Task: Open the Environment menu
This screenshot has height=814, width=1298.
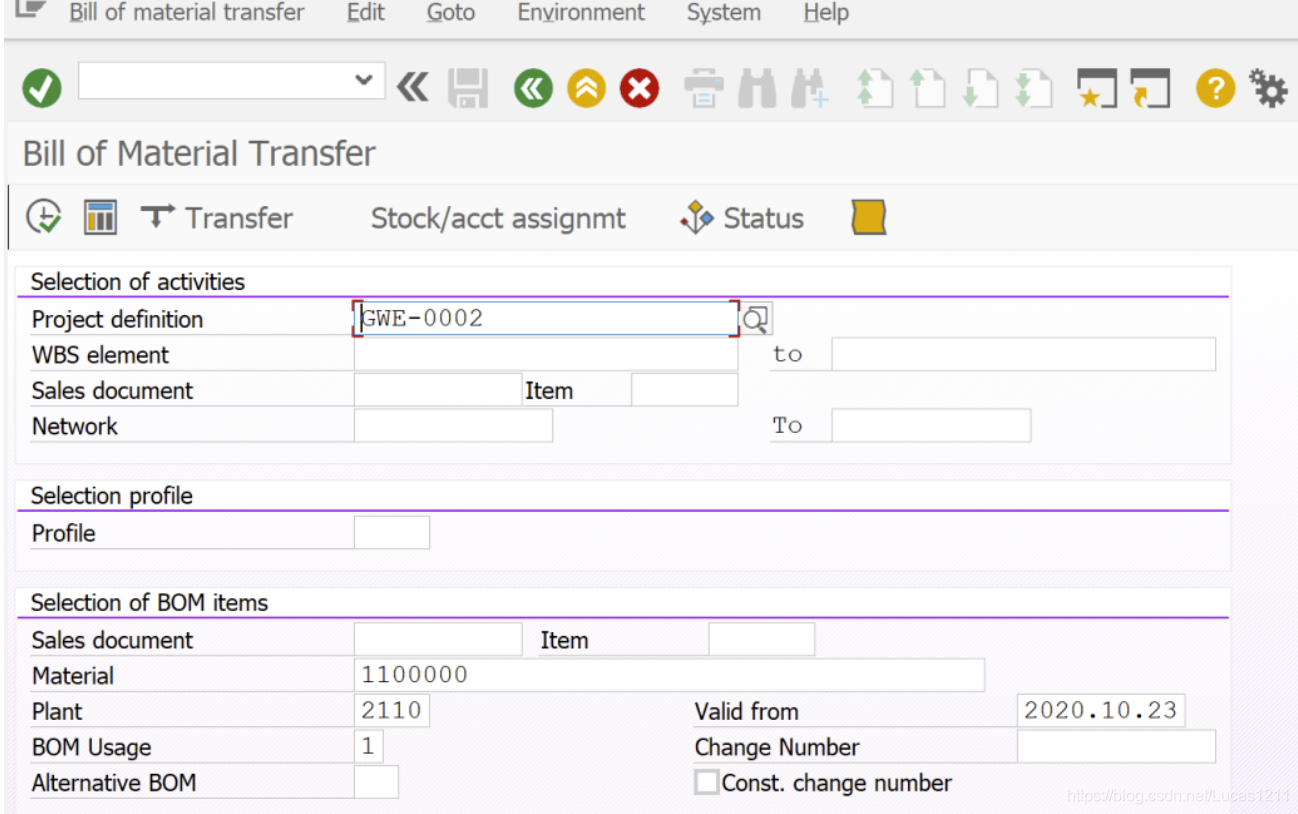Action: (x=580, y=13)
